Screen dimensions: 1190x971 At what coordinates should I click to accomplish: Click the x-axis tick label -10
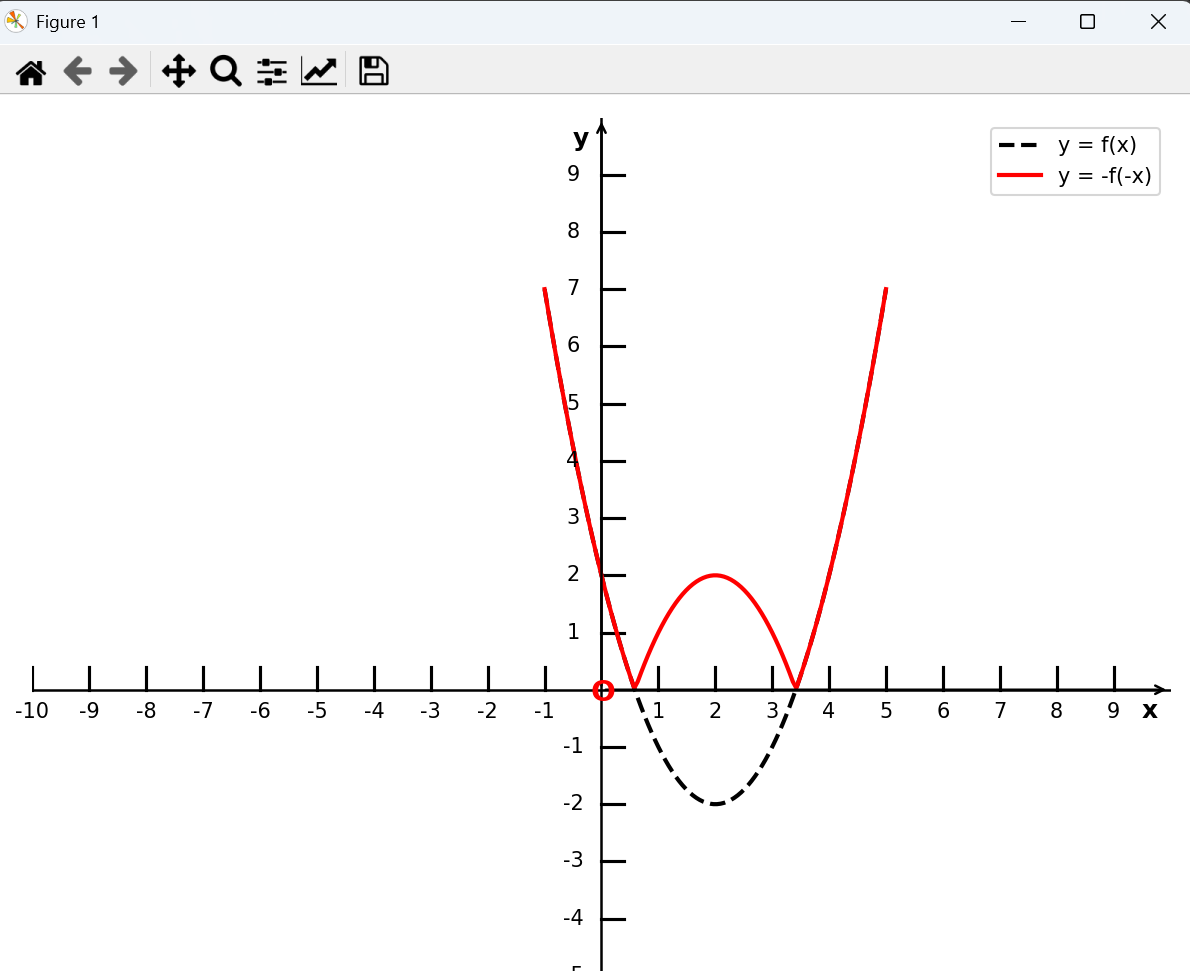[32, 711]
